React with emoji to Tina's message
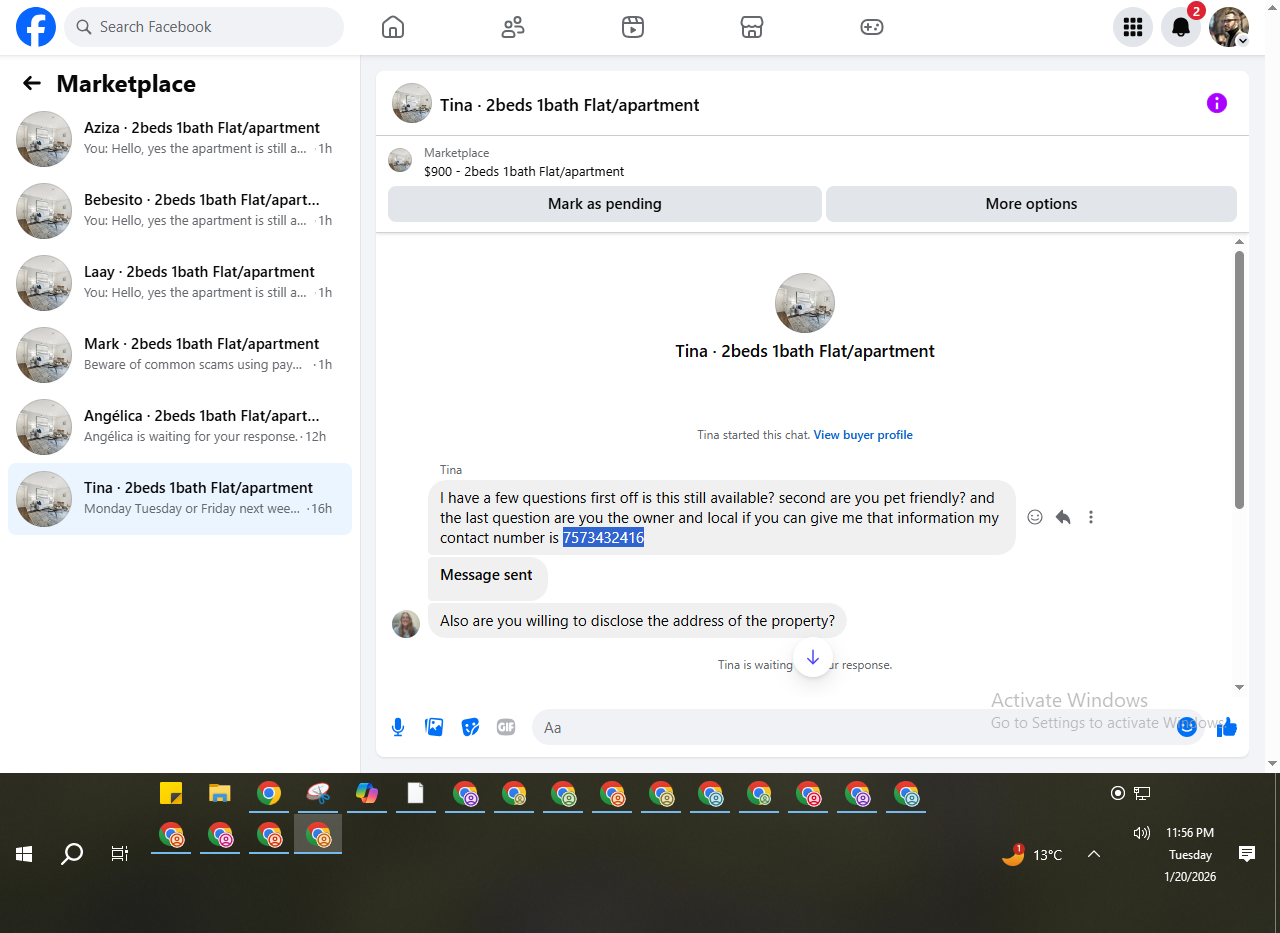This screenshot has height=933, width=1280. (x=1035, y=517)
